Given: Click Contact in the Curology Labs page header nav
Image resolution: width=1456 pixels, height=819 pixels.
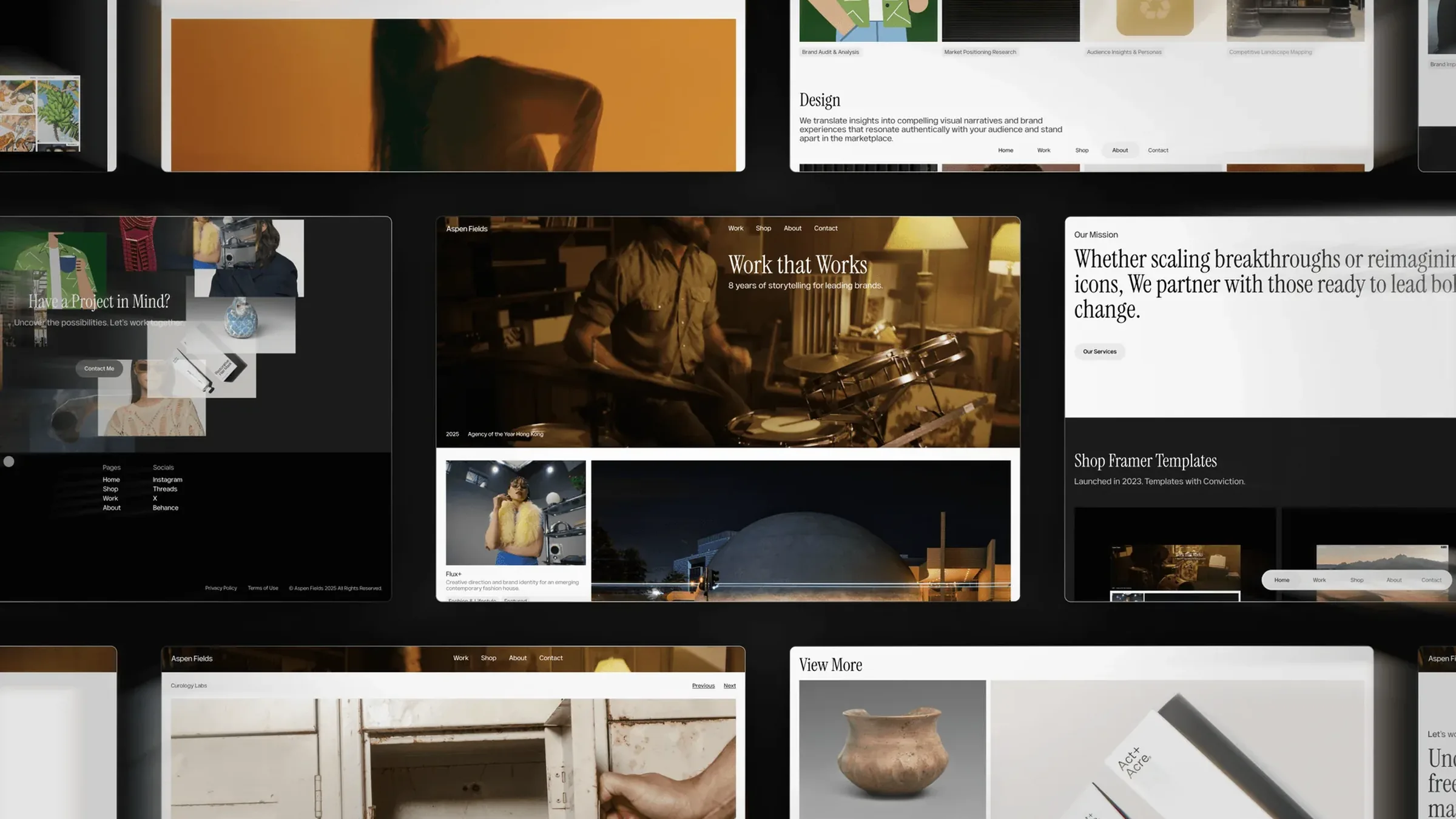Looking at the screenshot, I should click(551, 658).
